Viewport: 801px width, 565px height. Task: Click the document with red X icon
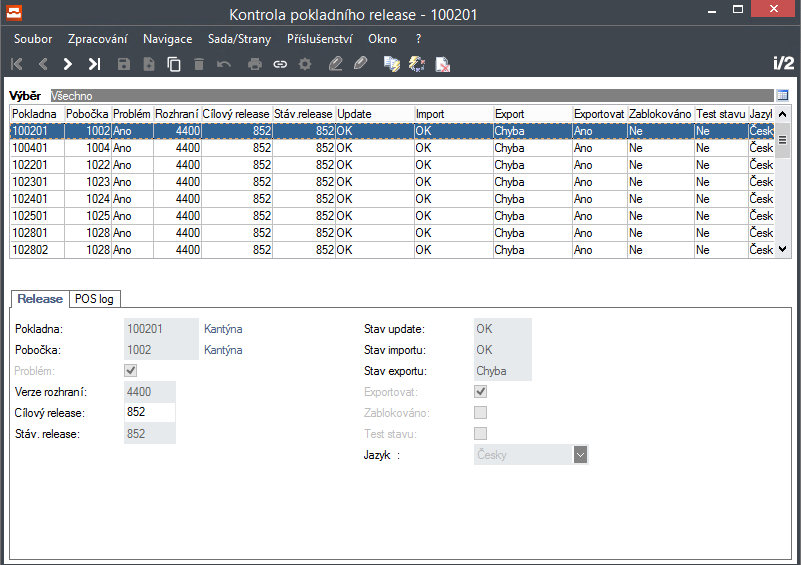[x=442, y=64]
